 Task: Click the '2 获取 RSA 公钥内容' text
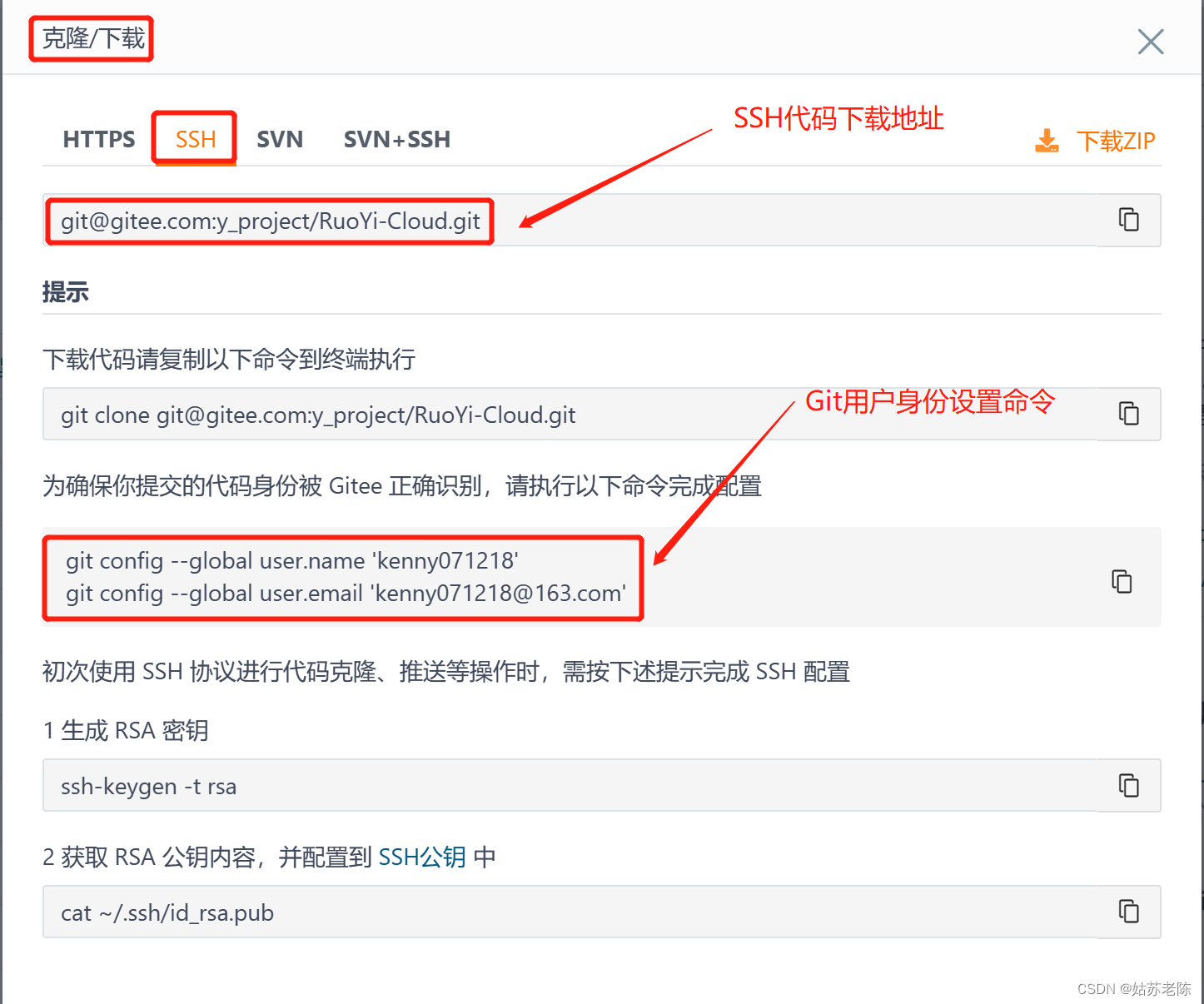(269, 857)
